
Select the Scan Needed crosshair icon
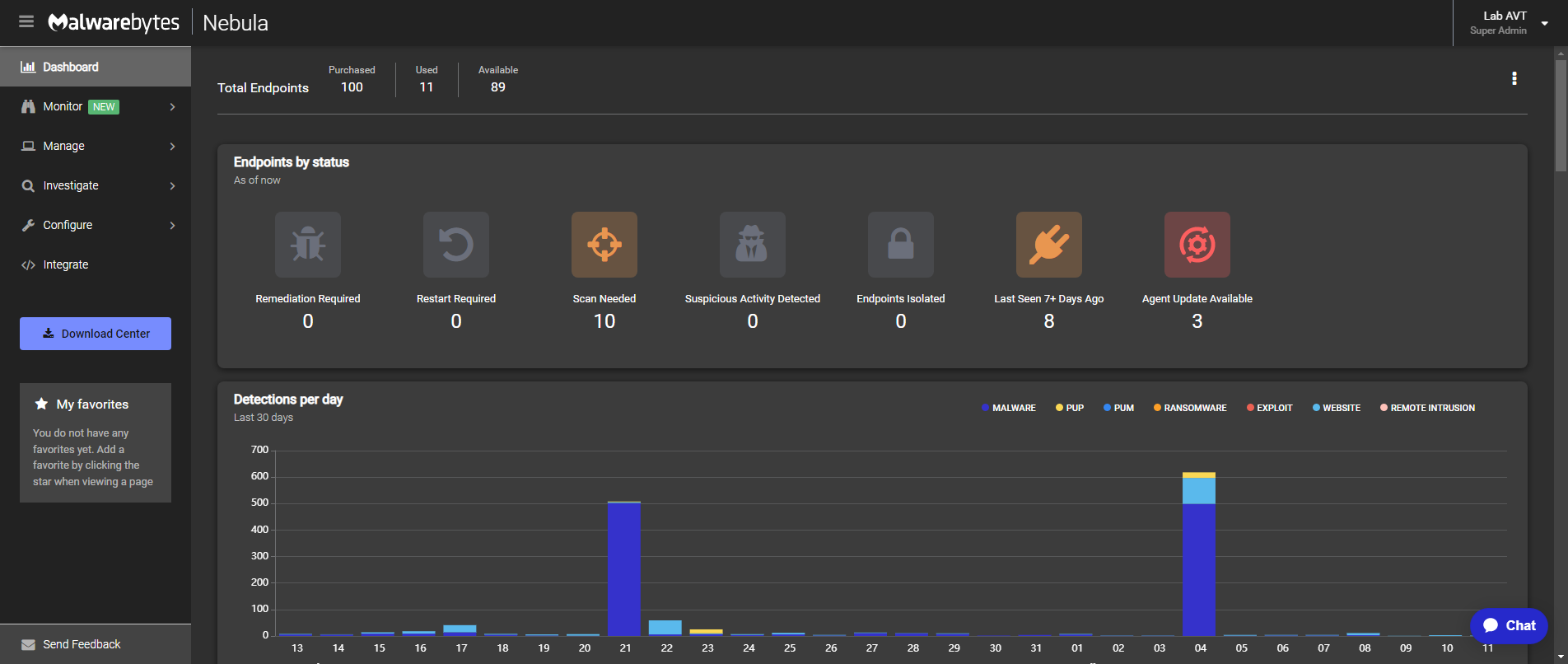(604, 245)
